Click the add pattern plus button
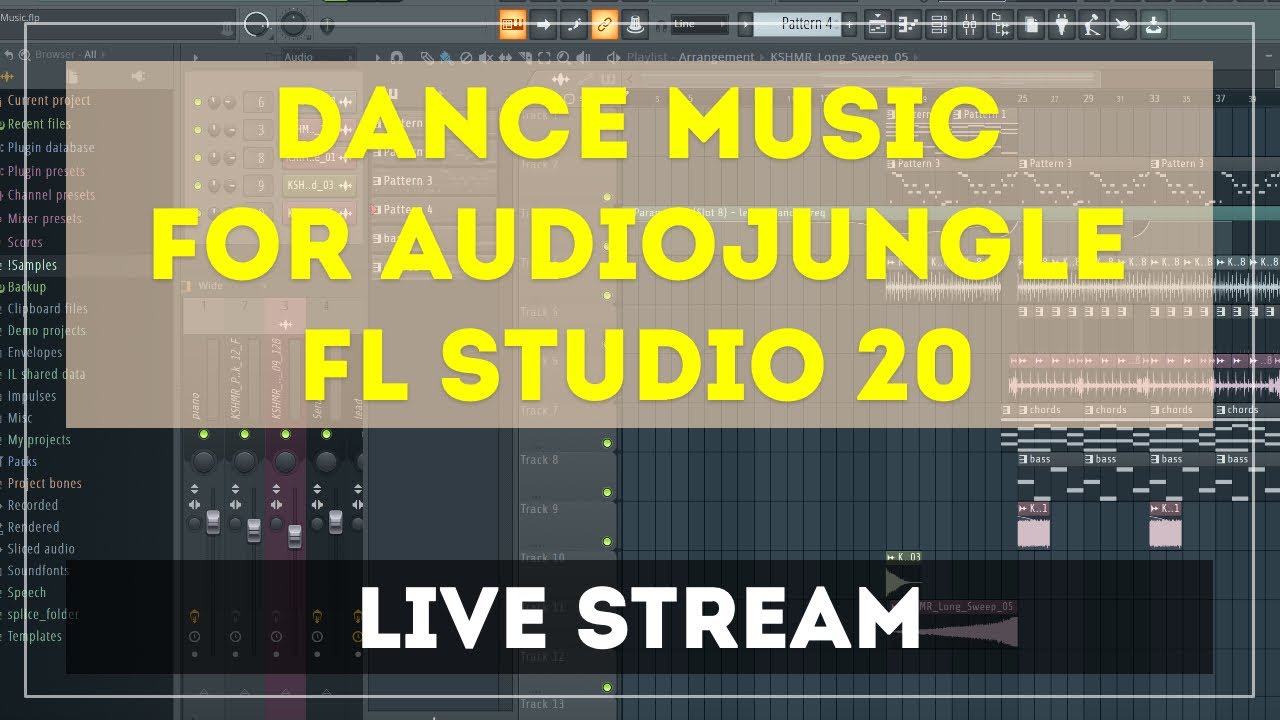 pos(849,24)
